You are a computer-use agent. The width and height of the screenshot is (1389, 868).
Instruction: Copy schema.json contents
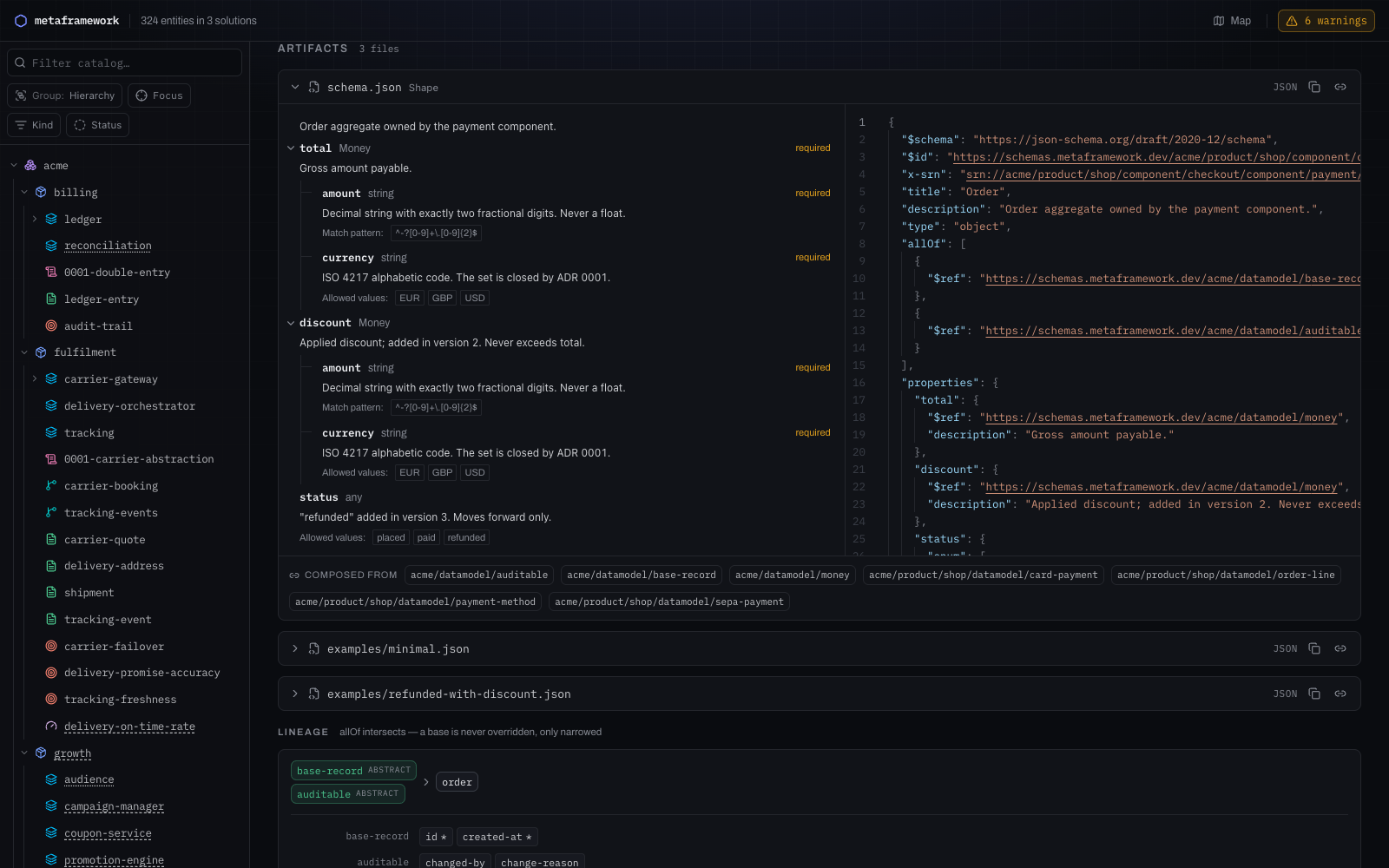pos(1314,87)
